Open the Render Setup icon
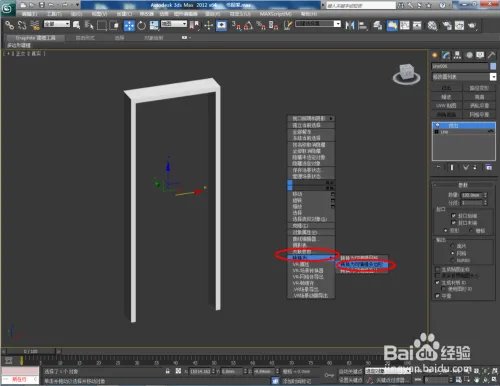 click(447, 25)
